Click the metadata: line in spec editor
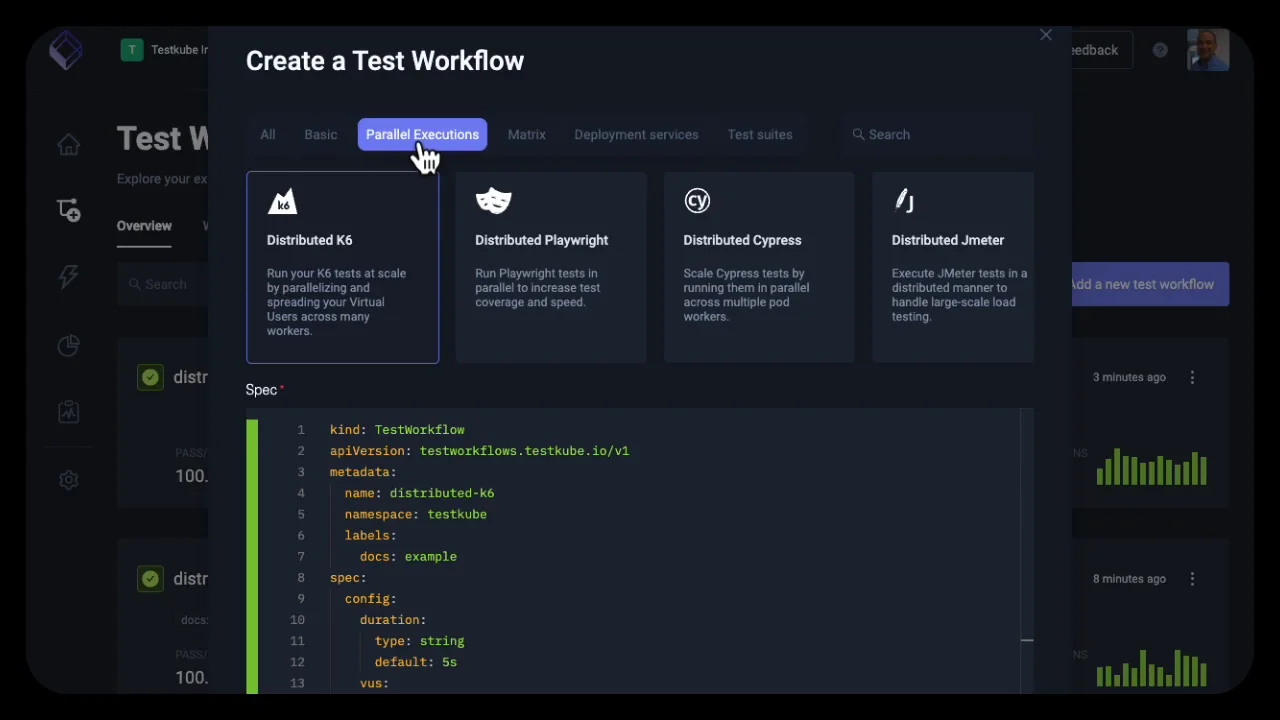This screenshot has width=1280, height=720. [363, 472]
